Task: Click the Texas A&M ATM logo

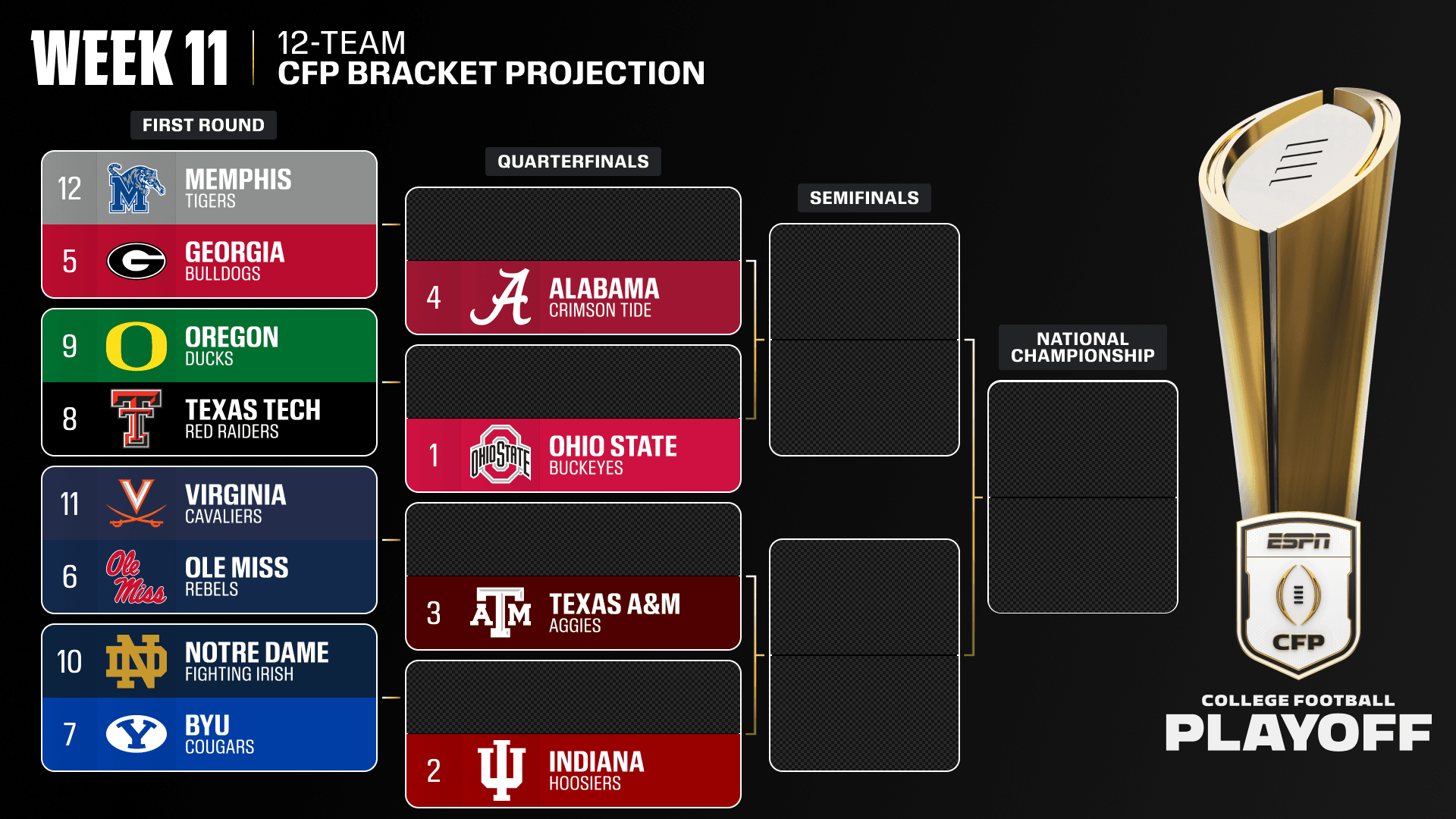Action: pyautogui.click(x=500, y=612)
